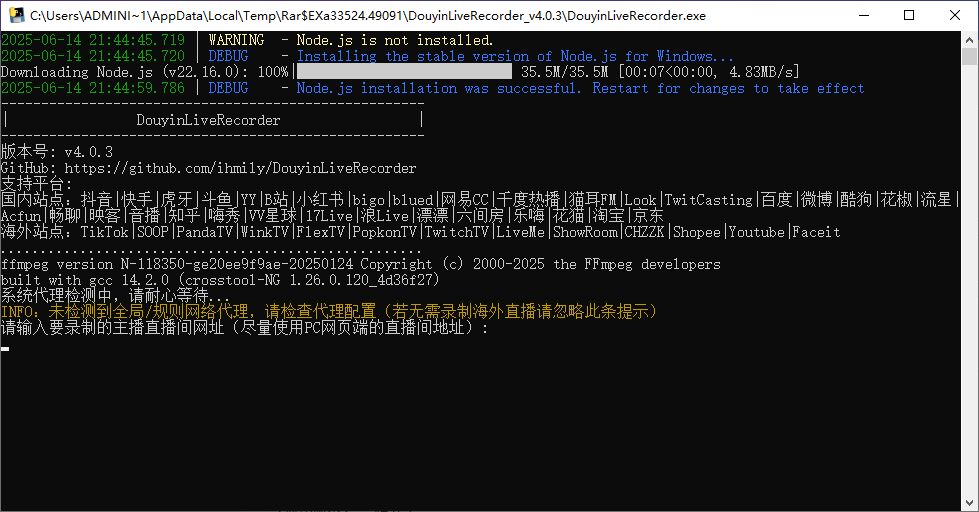Click the console window title bar icon
Image resolution: width=979 pixels, height=512 pixels.
(x=17, y=15)
